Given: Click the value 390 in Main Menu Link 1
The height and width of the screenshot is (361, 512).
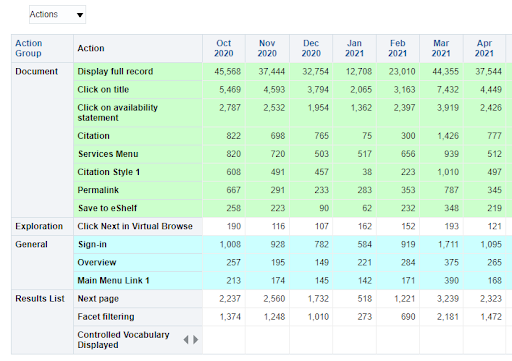Looking at the screenshot, I should coord(452,280).
